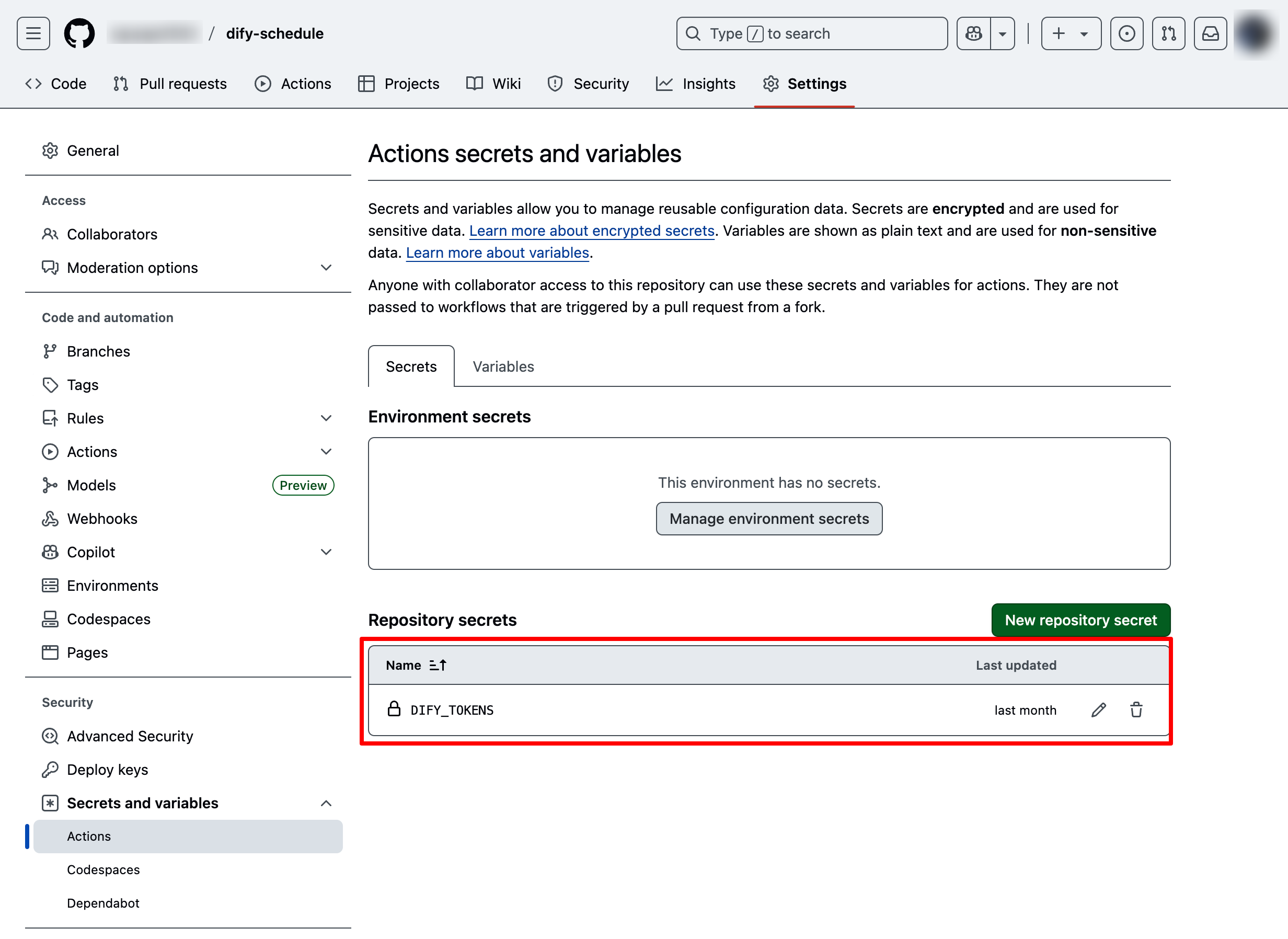The width and height of the screenshot is (1288, 939).
Task: Click the GitHub Octocat home logo
Action: (79, 33)
